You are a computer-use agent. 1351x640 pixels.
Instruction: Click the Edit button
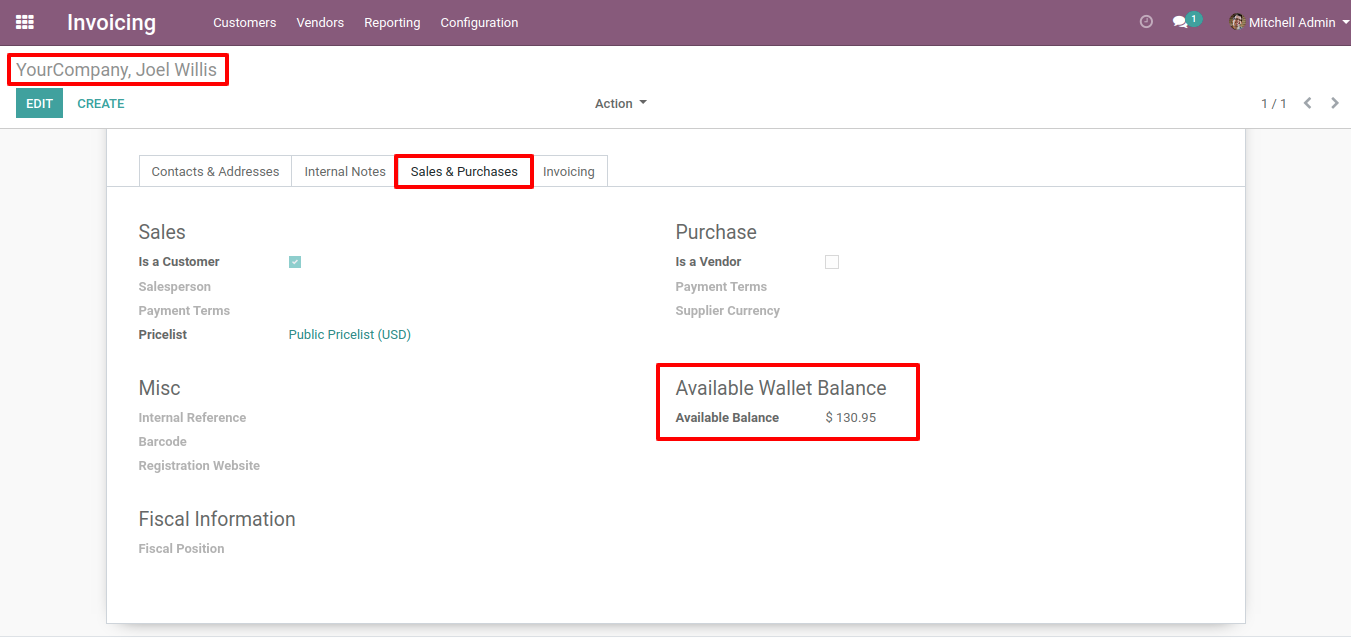[x=39, y=103]
